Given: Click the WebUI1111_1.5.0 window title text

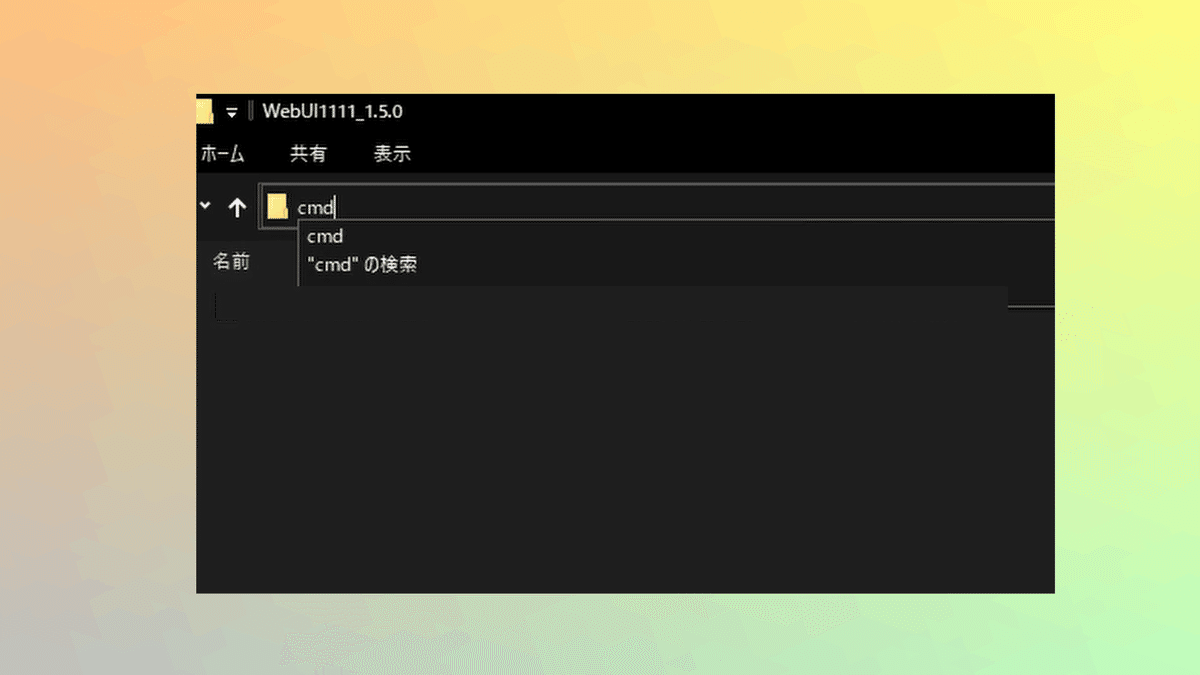Looking at the screenshot, I should pos(333,111).
